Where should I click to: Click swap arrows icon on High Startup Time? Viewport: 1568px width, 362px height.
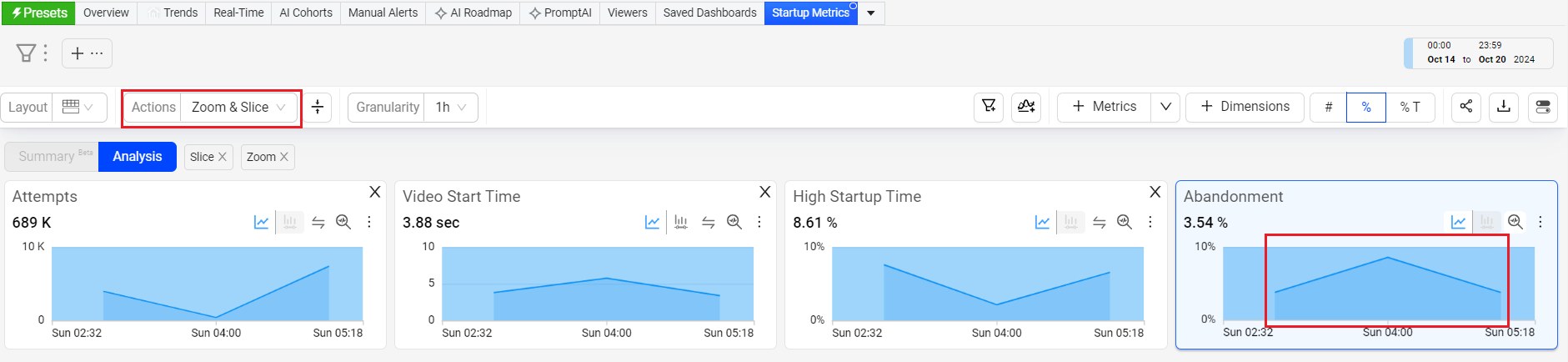pyautogui.click(x=1099, y=222)
